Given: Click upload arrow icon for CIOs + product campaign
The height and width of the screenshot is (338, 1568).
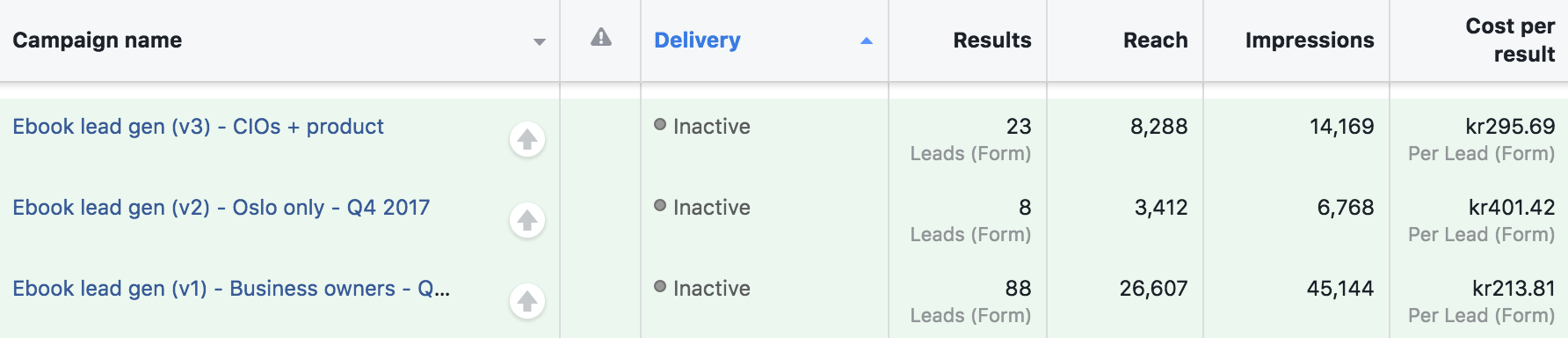Looking at the screenshot, I should (527, 139).
